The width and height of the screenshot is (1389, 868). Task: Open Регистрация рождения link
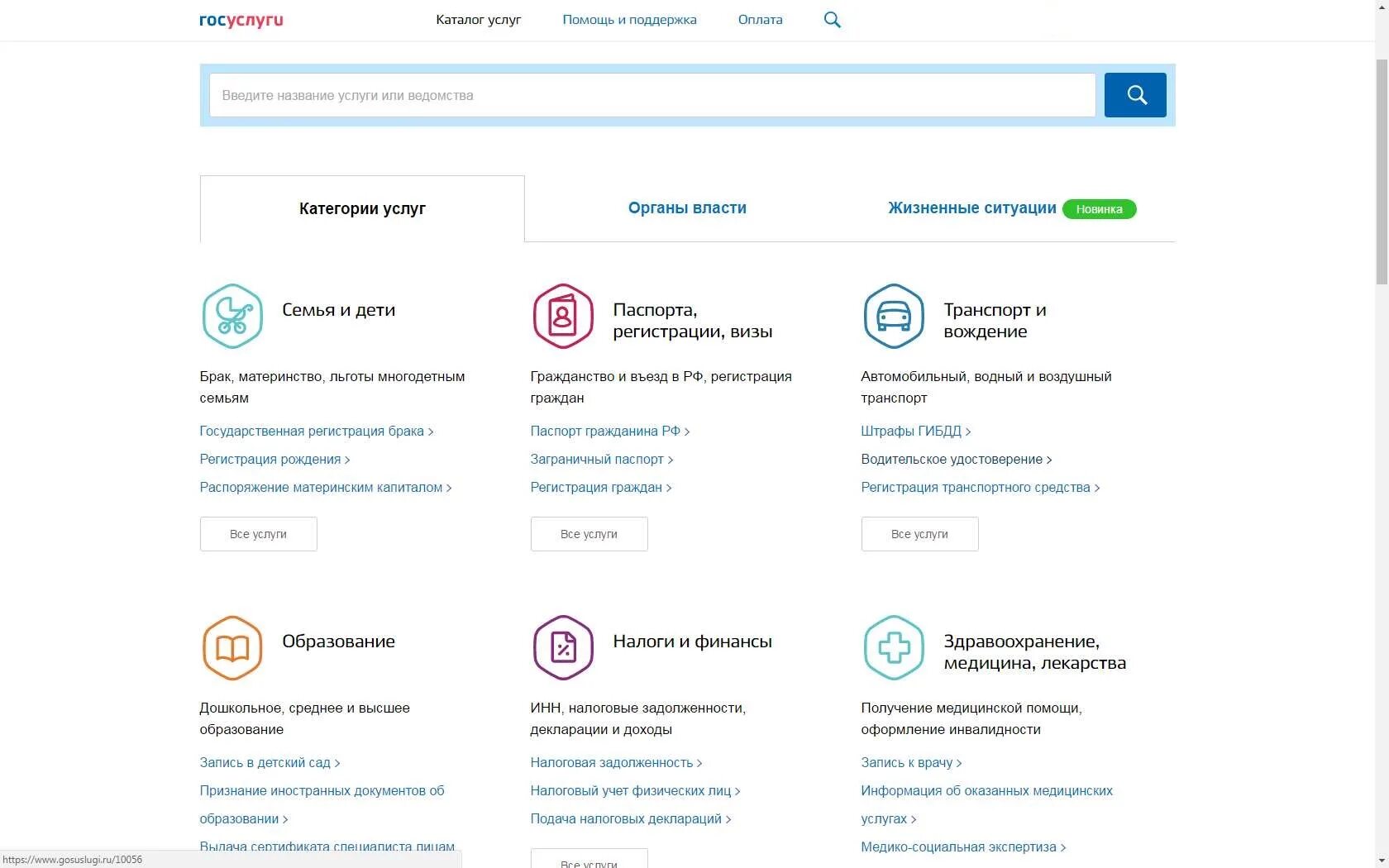274,460
